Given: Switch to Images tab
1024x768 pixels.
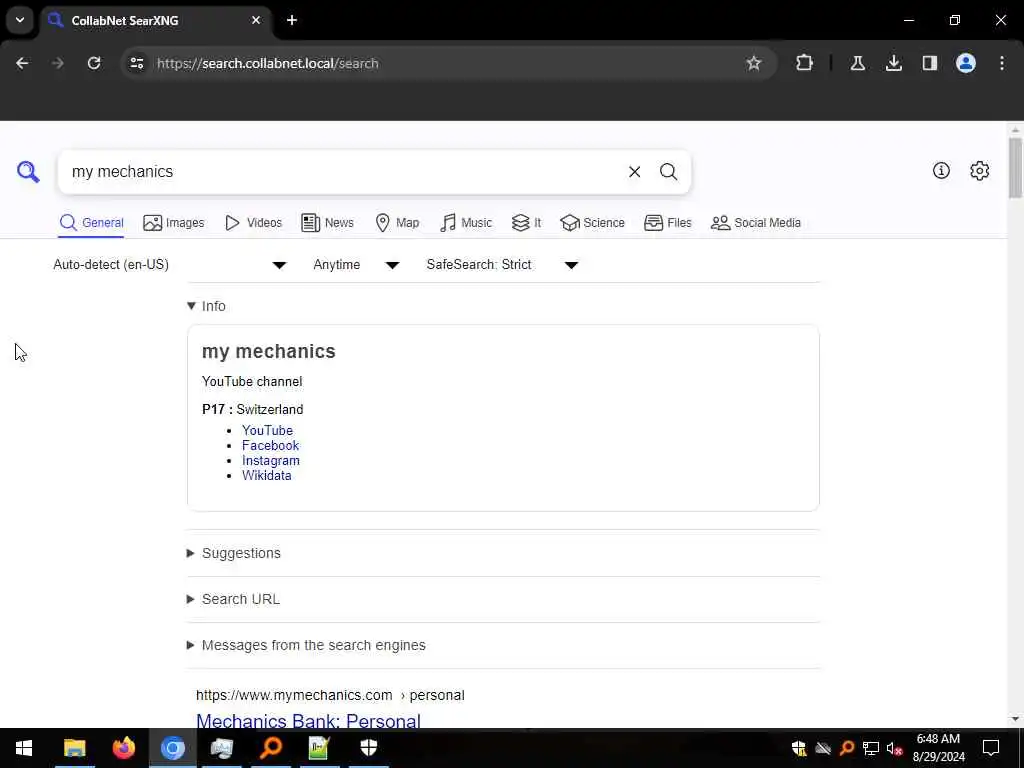Looking at the screenshot, I should point(174,223).
